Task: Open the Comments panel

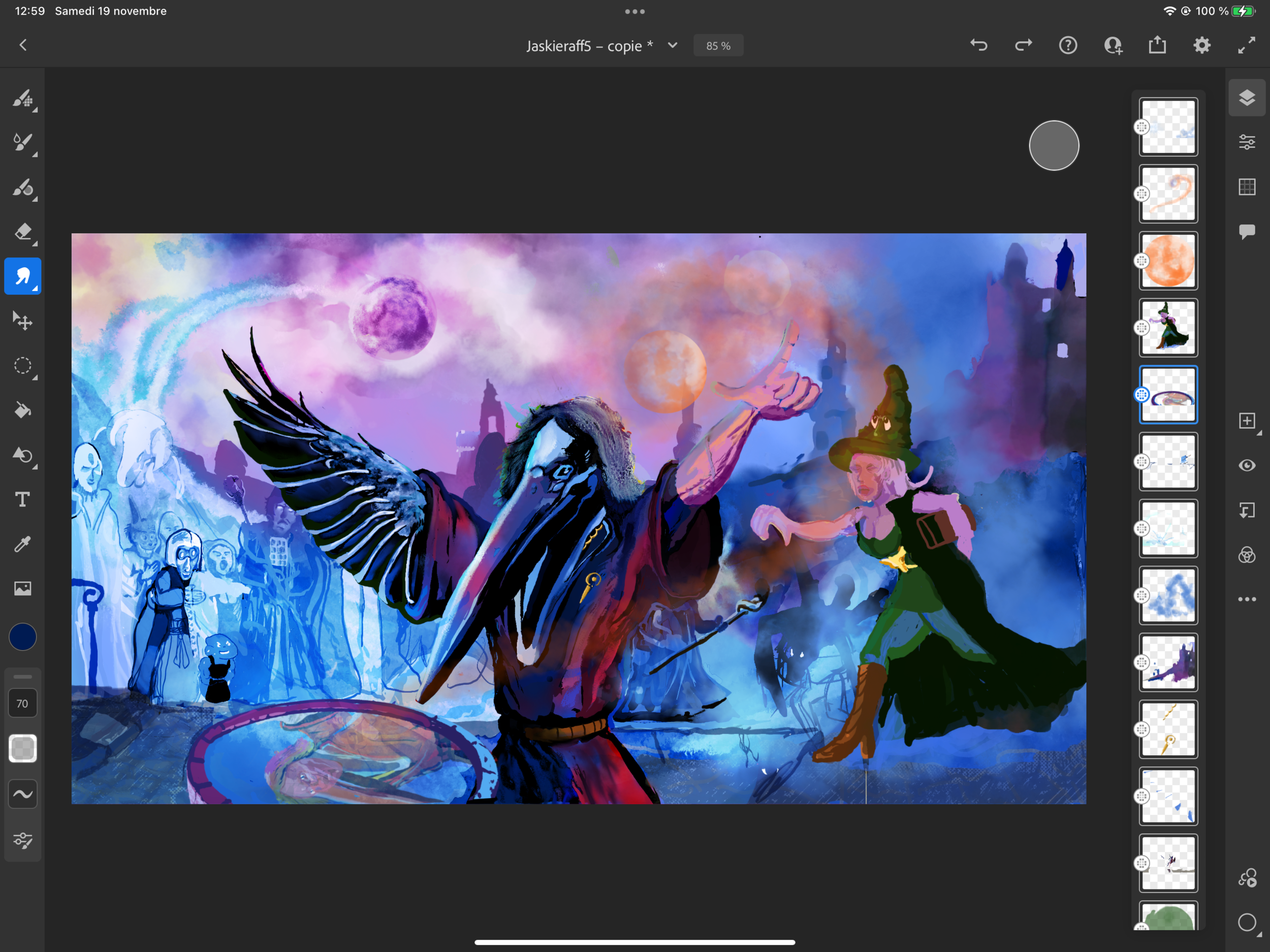Action: [x=1247, y=232]
